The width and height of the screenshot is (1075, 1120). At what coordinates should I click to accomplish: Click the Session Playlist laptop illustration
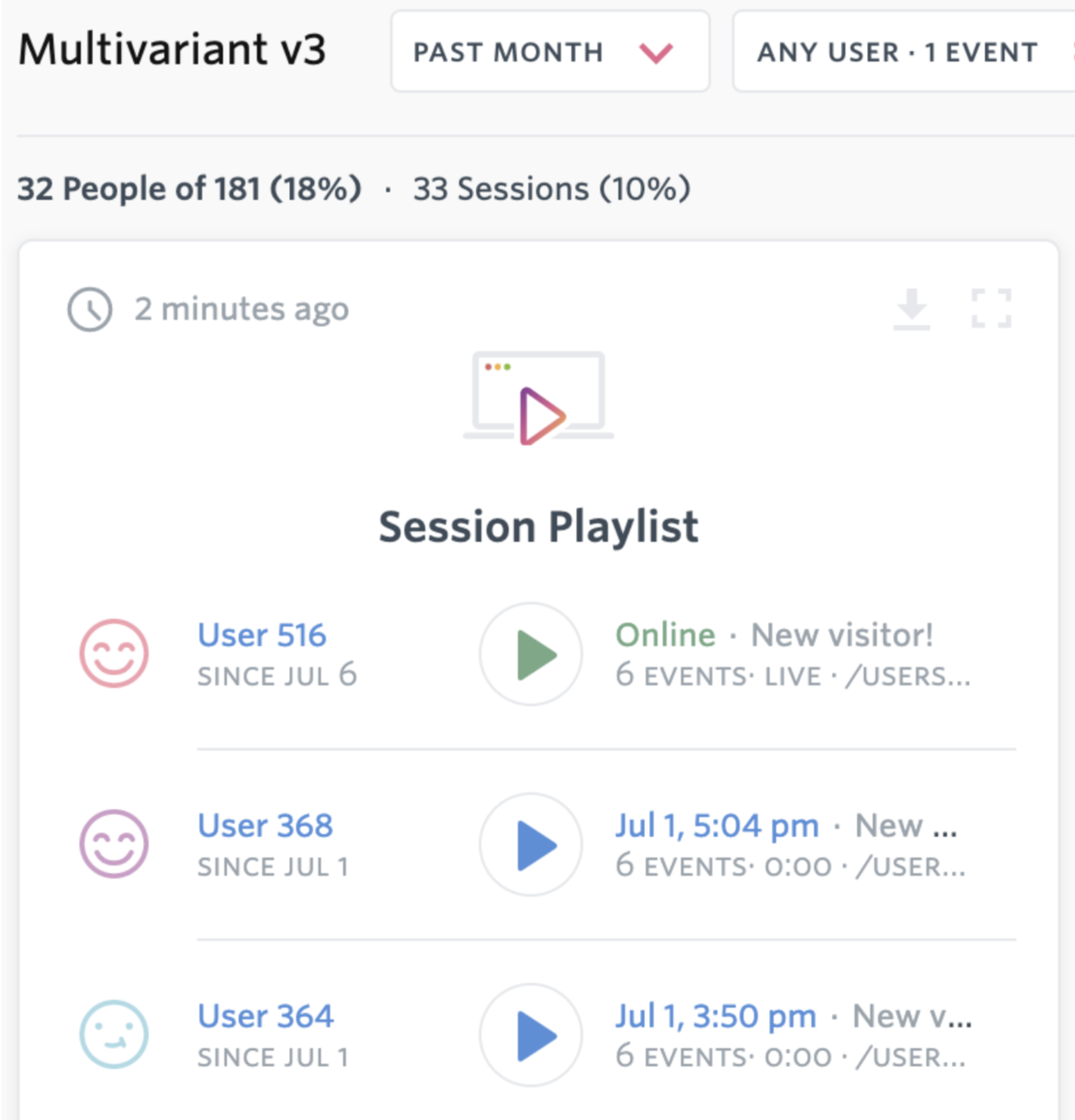click(x=538, y=398)
